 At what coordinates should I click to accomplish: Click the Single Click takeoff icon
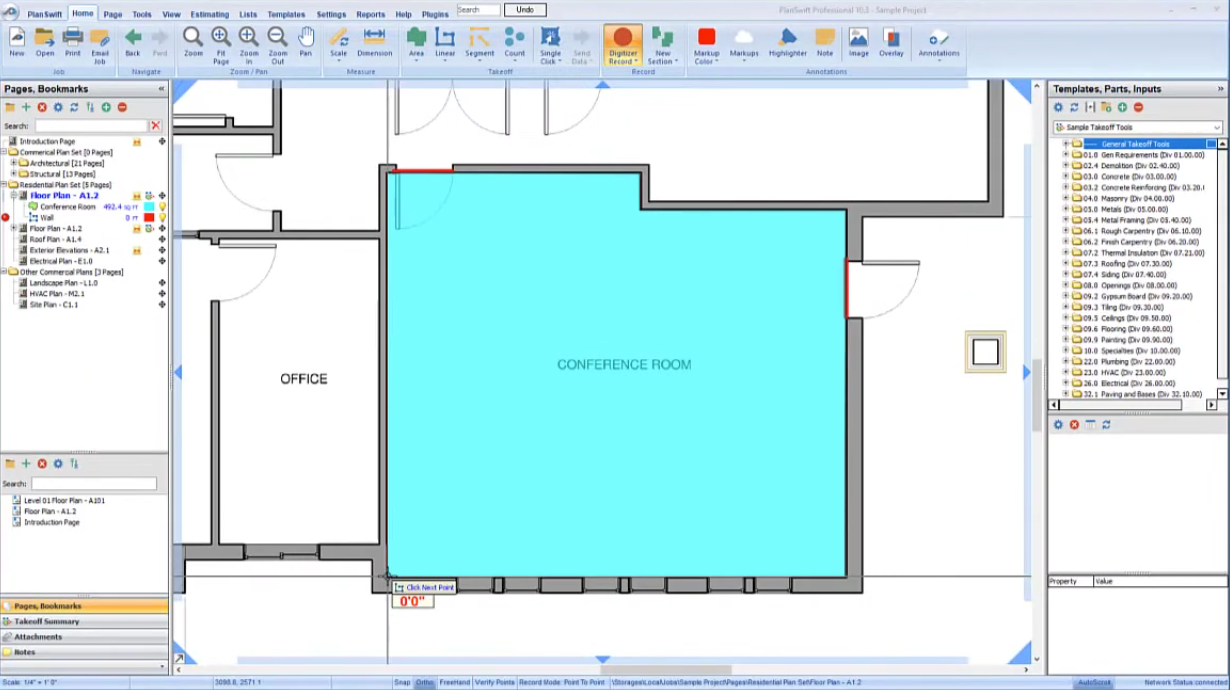click(x=550, y=45)
